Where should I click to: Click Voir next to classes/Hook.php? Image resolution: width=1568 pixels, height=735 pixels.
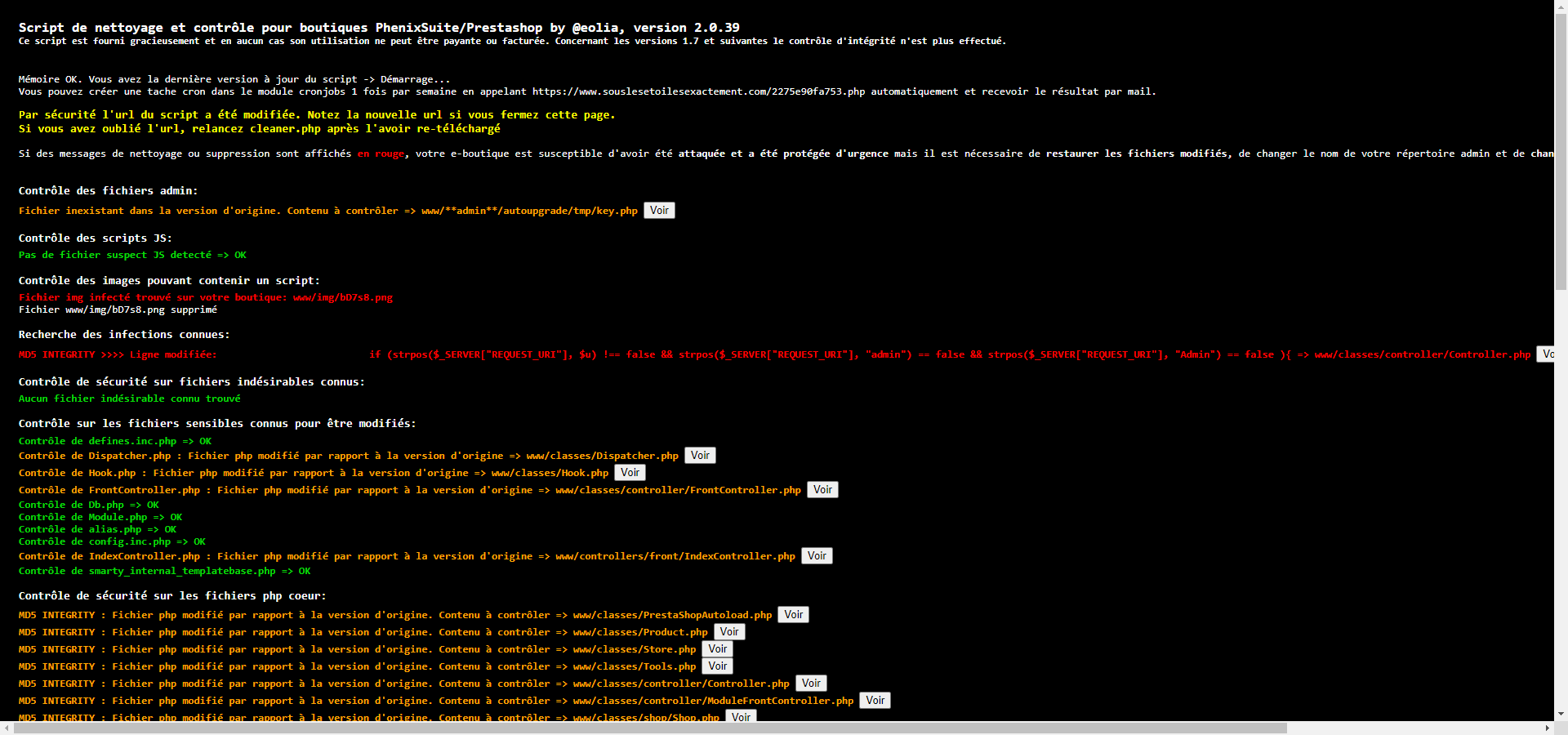pos(630,473)
